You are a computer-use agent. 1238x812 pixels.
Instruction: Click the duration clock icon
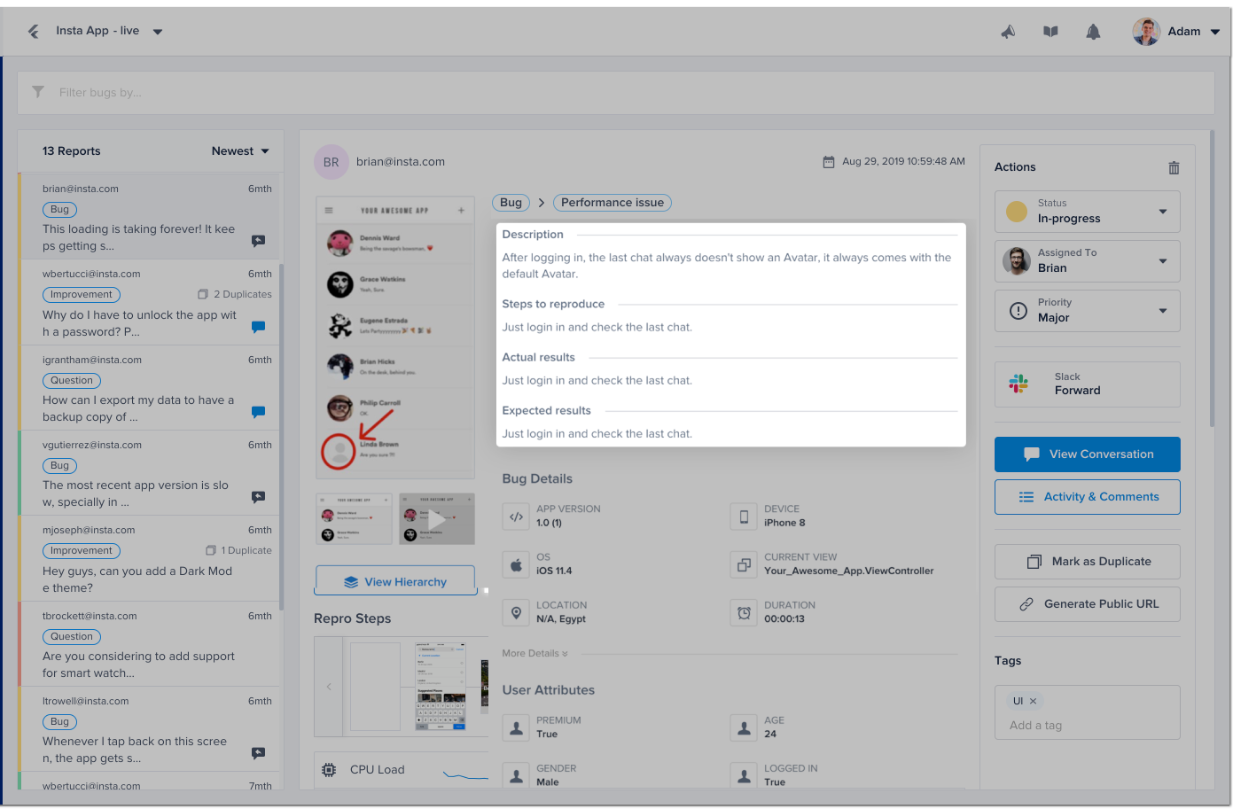(x=744, y=613)
